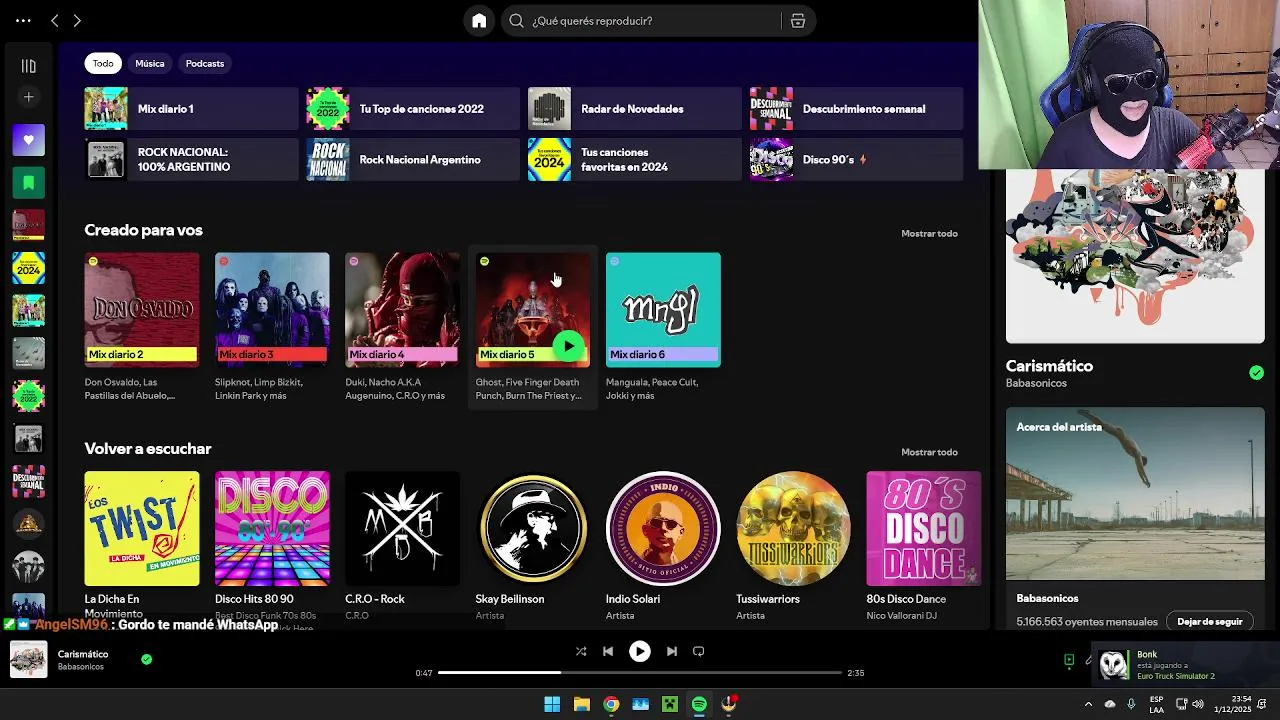Open the Mix diario 2 card

[x=142, y=327]
